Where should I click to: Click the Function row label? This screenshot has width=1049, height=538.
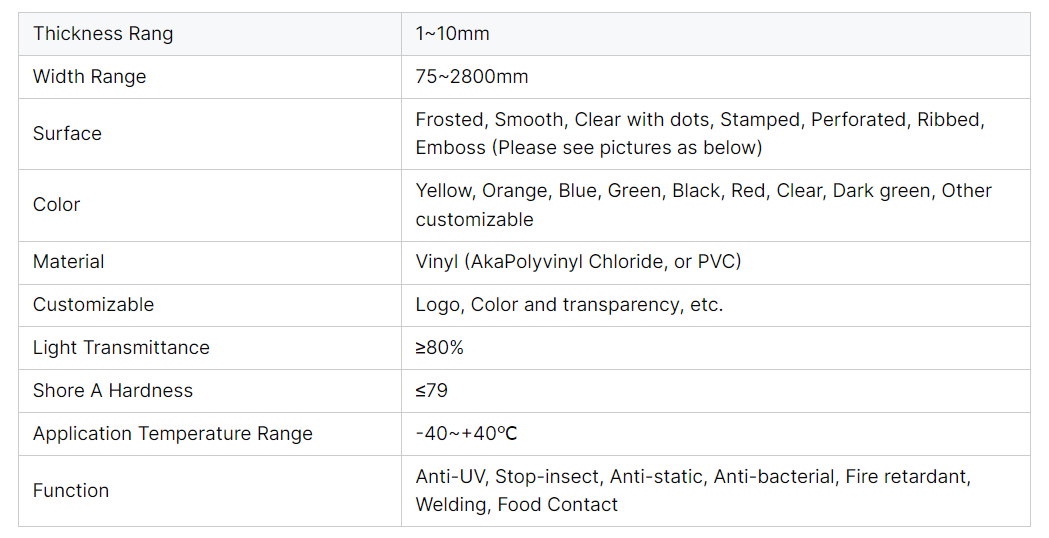70,490
